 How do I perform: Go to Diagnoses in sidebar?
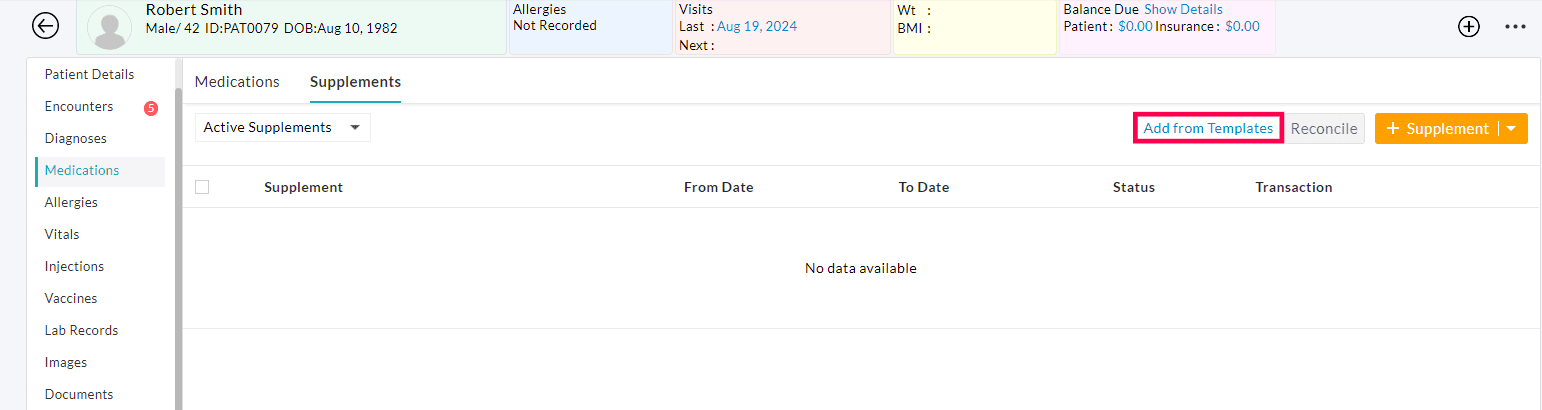75,139
